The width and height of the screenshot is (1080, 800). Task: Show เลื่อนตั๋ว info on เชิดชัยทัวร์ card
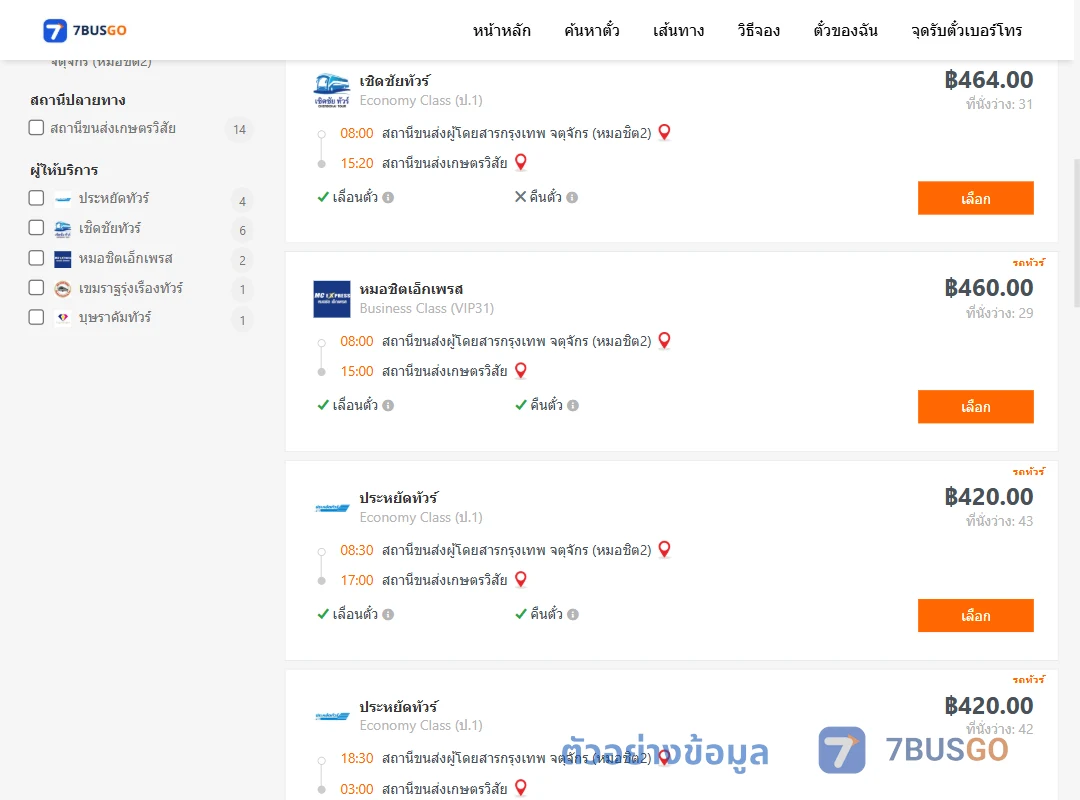point(388,198)
